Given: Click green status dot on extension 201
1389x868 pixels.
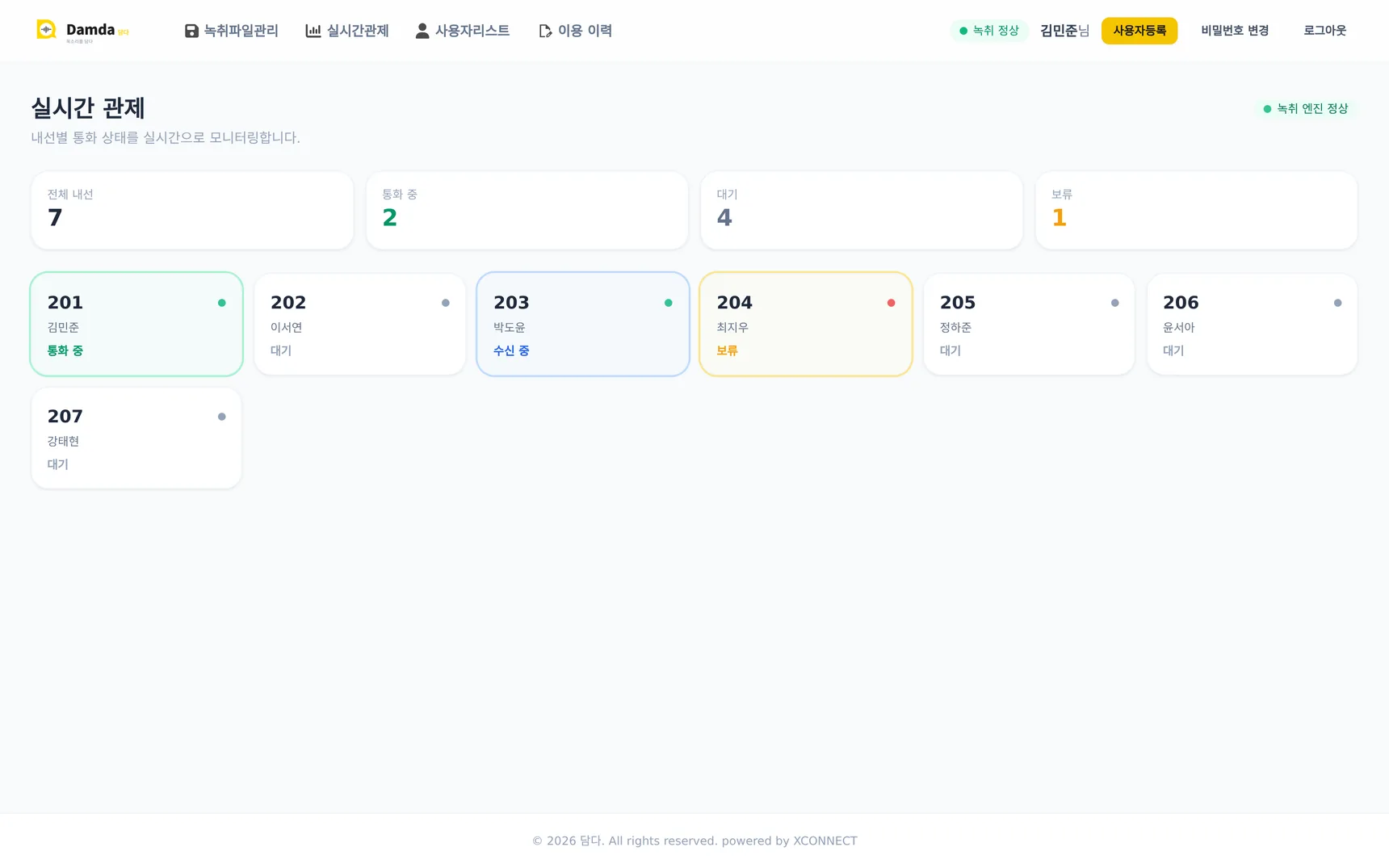Looking at the screenshot, I should click(x=221, y=303).
